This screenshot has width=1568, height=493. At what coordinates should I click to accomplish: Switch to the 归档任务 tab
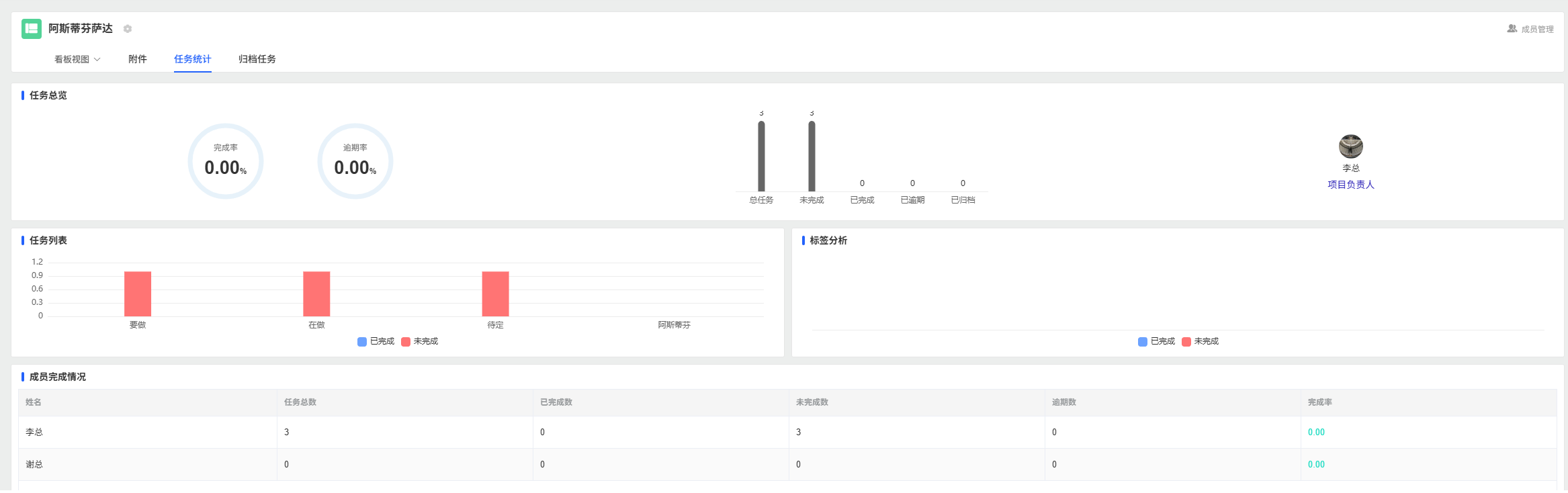[x=257, y=59]
